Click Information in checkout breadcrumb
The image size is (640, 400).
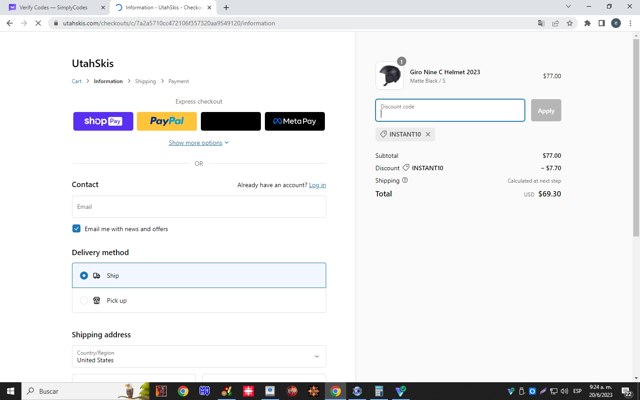click(108, 81)
